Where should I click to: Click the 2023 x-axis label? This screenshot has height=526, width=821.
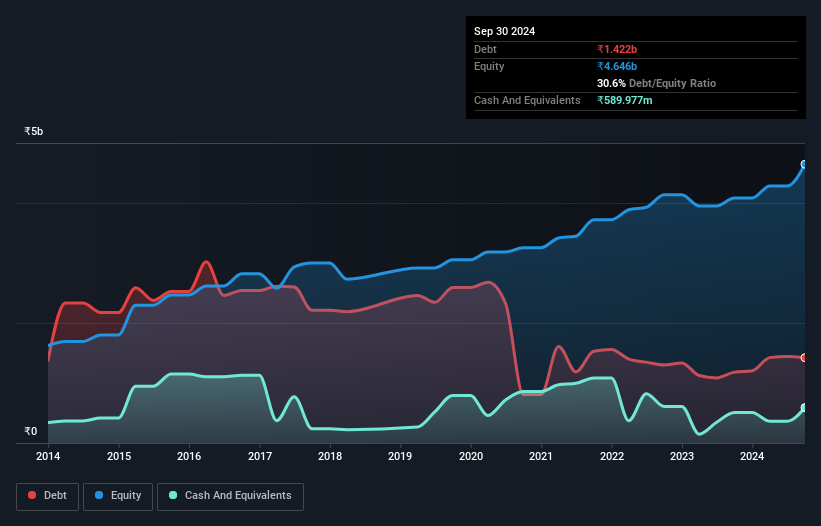click(682, 456)
